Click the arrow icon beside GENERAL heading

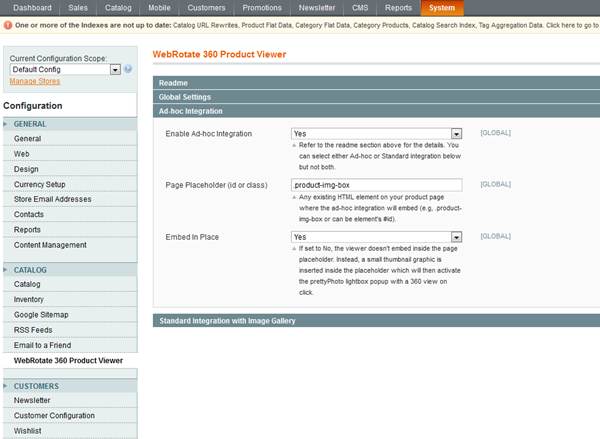[x=7, y=124]
